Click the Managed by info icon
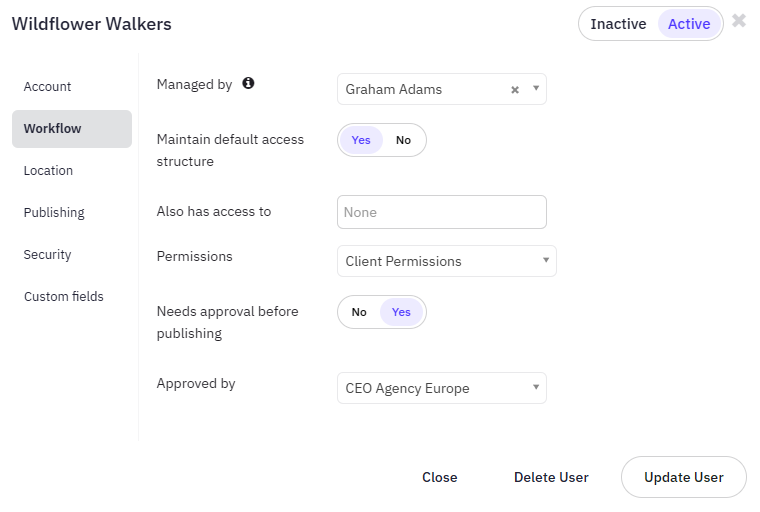Image resolution: width=760 pixels, height=512 pixels. coord(248,83)
